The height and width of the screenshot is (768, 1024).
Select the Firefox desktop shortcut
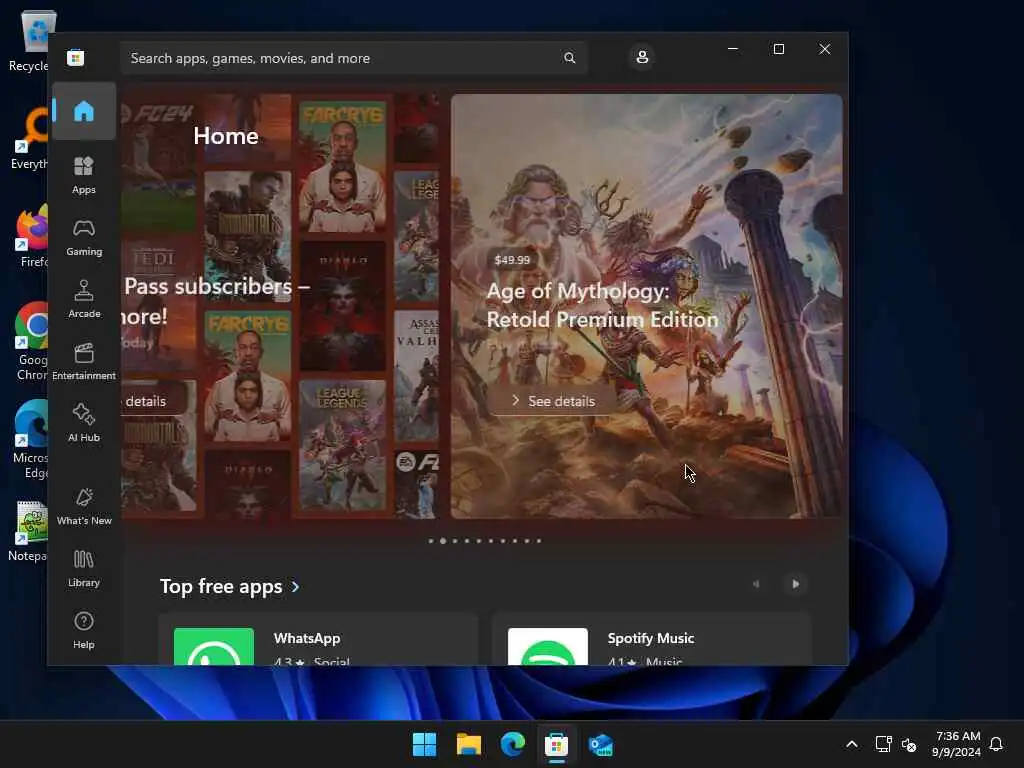pos(31,236)
